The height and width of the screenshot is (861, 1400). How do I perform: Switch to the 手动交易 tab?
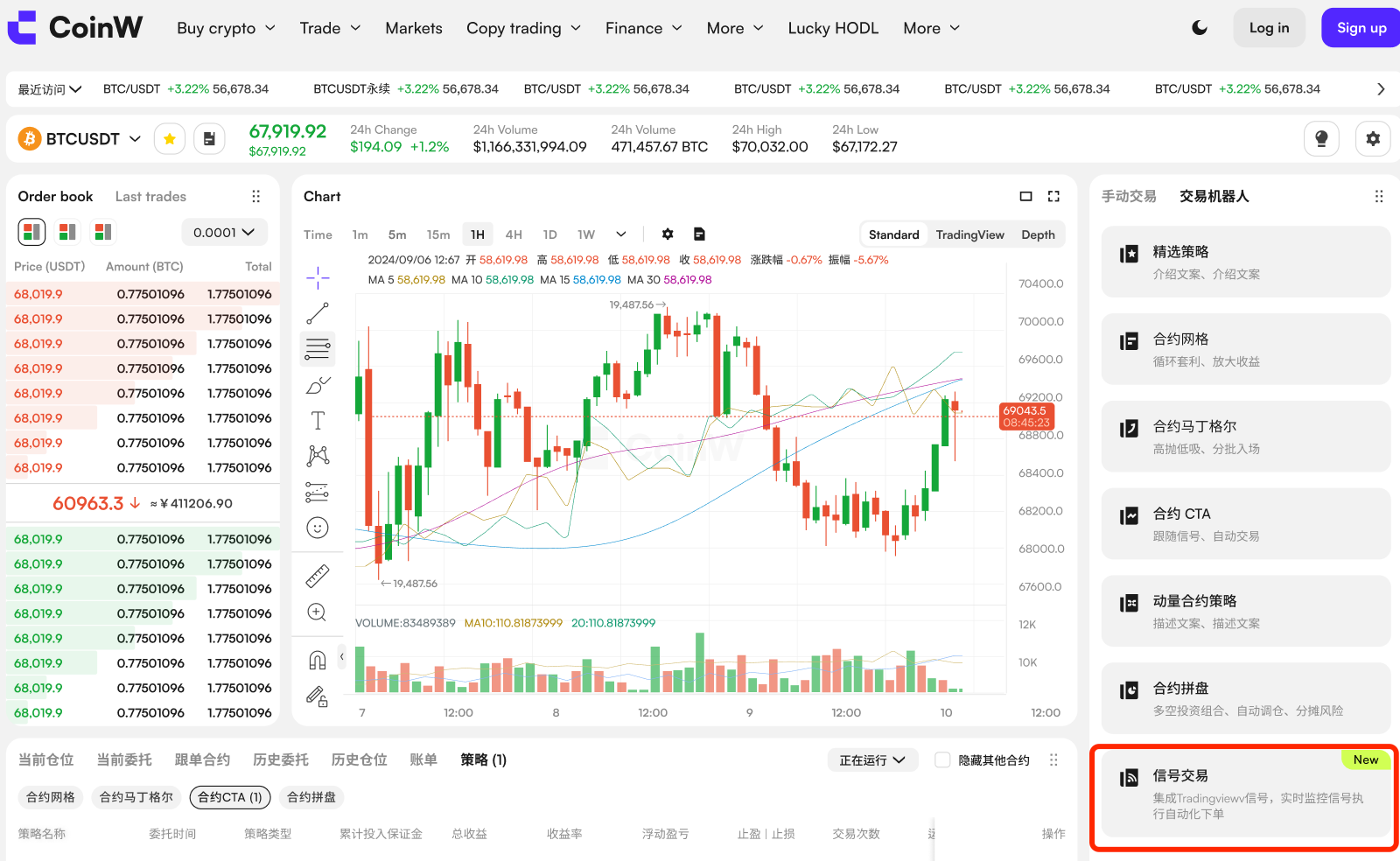[x=1129, y=197]
